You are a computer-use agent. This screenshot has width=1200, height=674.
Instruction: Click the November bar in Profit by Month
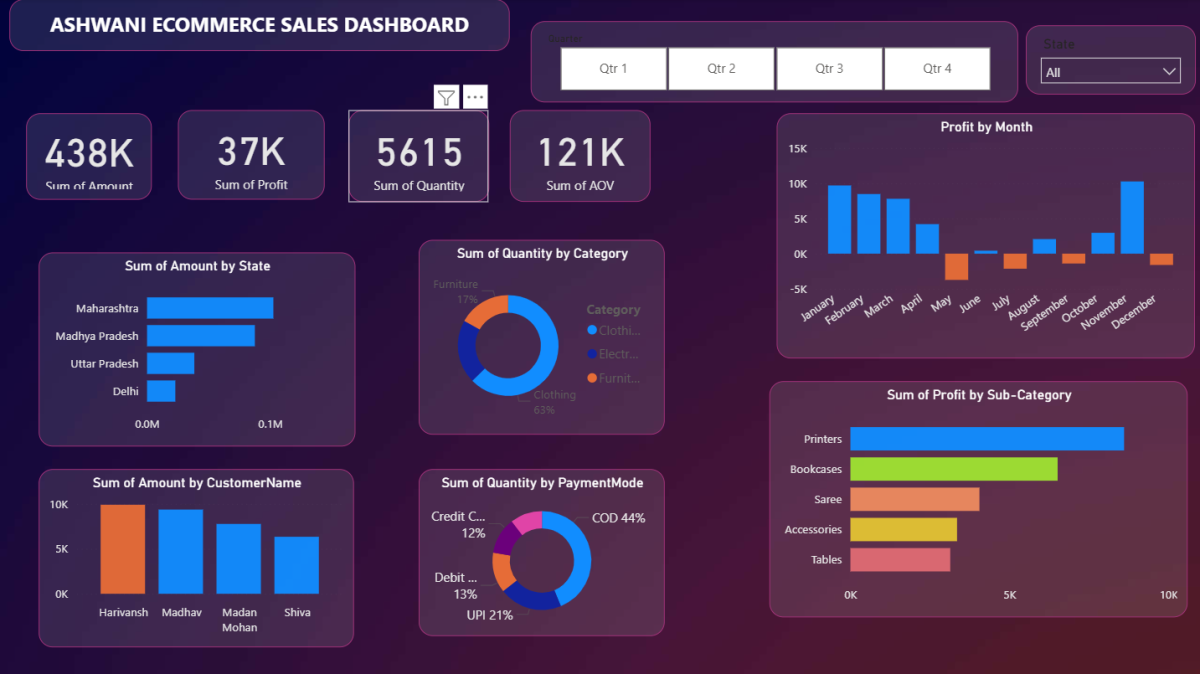tap(1132, 217)
